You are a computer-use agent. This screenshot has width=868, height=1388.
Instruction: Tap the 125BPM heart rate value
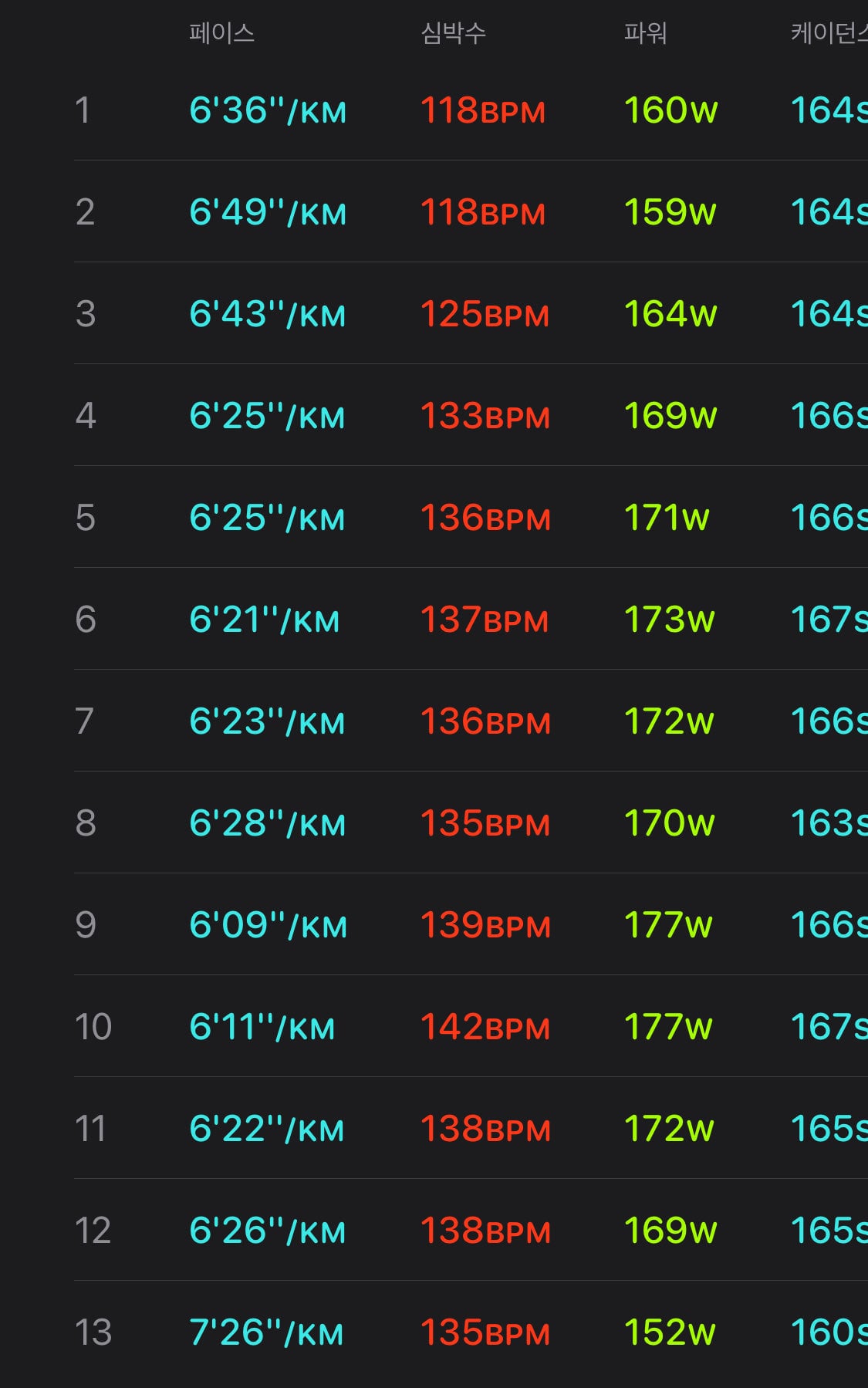[485, 313]
